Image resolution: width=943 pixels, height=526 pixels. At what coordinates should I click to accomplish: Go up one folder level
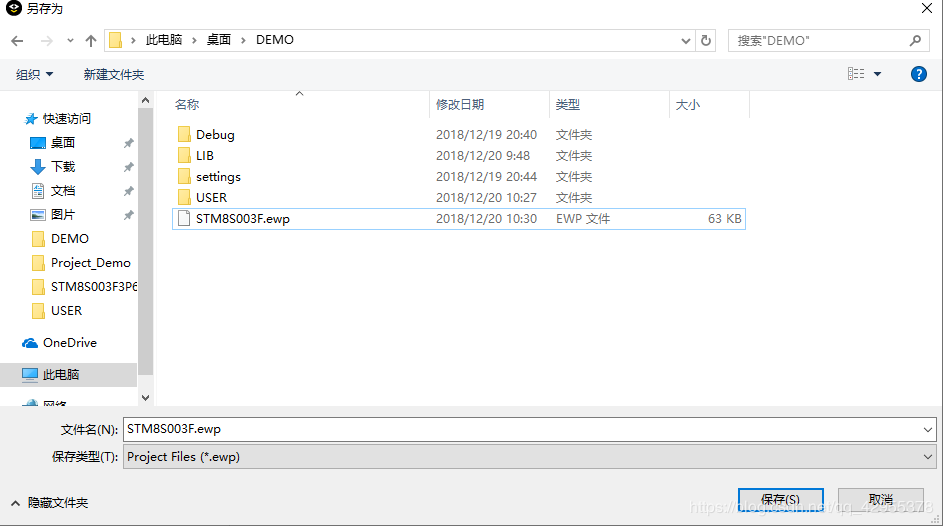click(x=91, y=41)
